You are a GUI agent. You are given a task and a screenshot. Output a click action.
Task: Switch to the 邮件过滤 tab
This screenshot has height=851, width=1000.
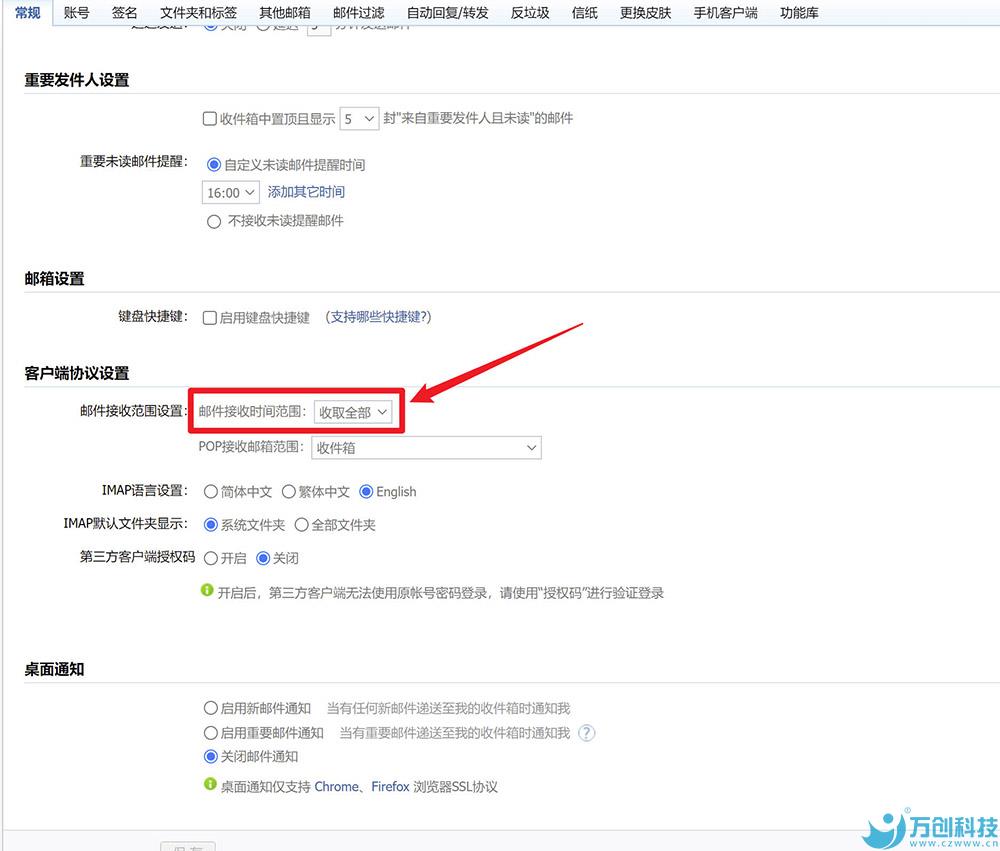(x=358, y=13)
